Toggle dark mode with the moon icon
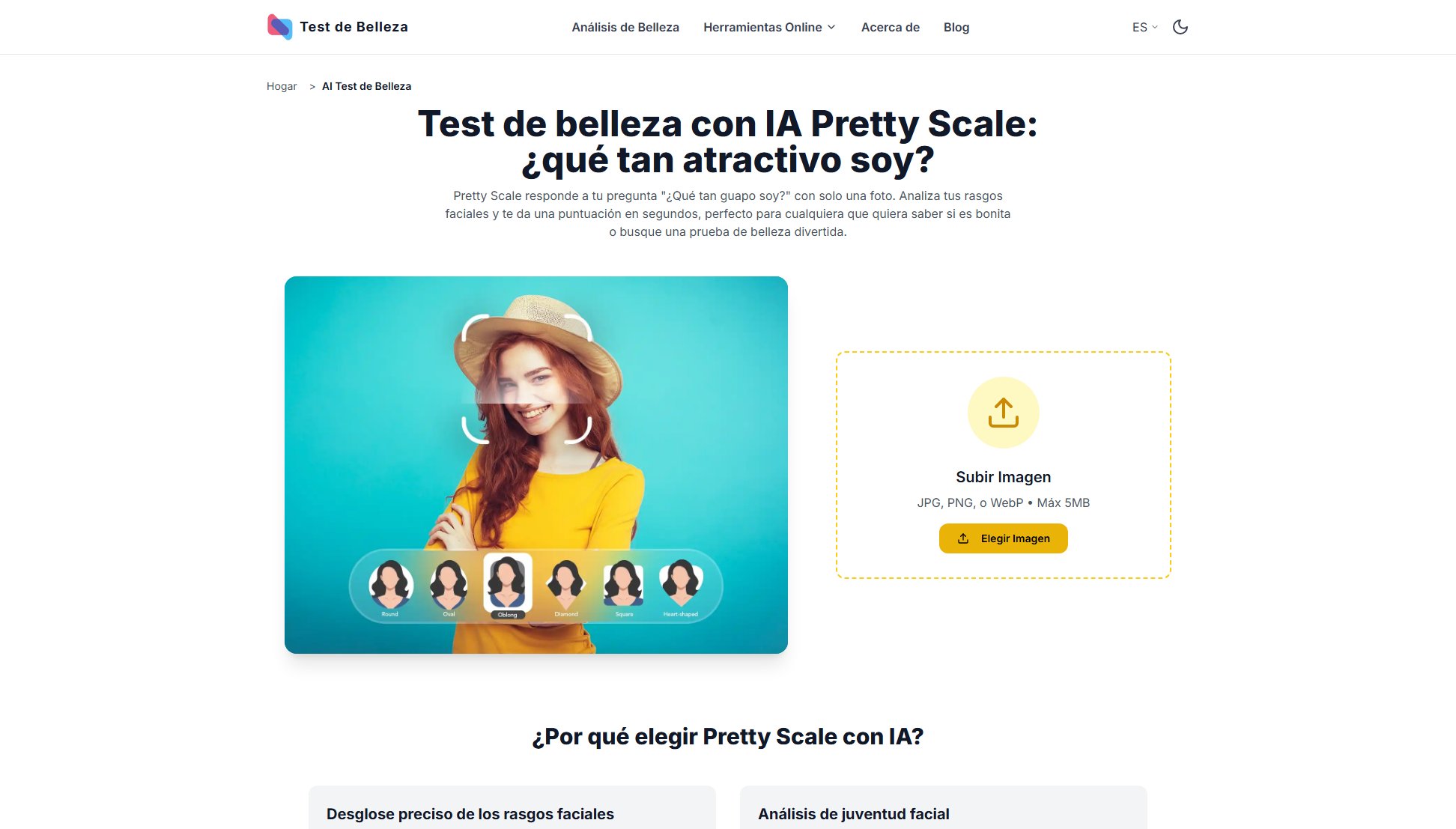Image resolution: width=1456 pixels, height=829 pixels. [x=1180, y=27]
